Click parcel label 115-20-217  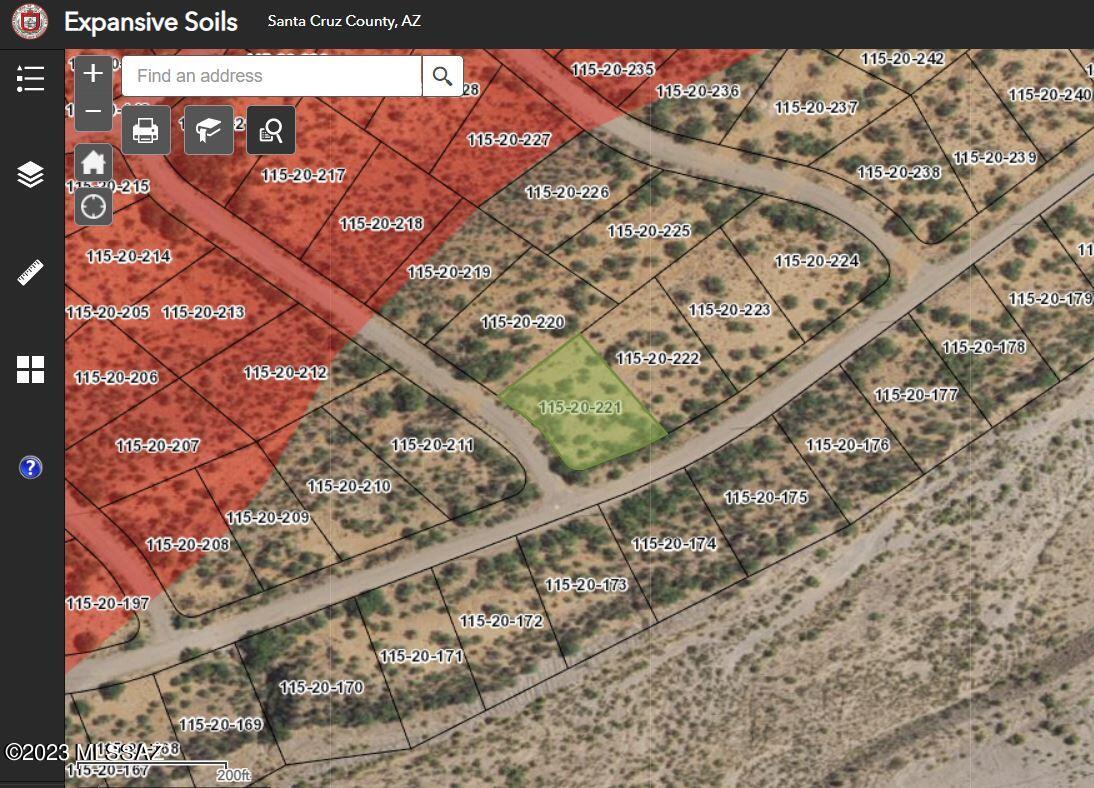(304, 175)
